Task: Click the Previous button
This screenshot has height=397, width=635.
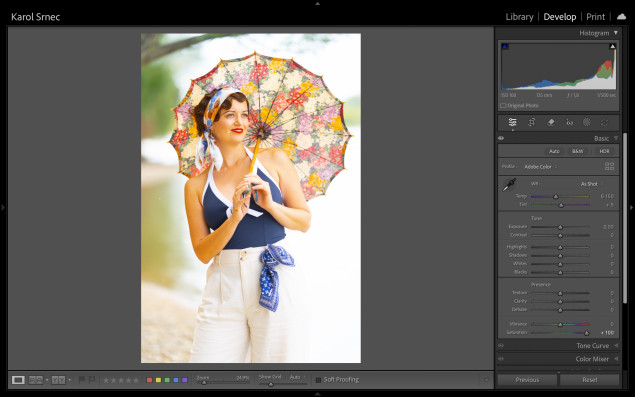Action: coord(527,380)
